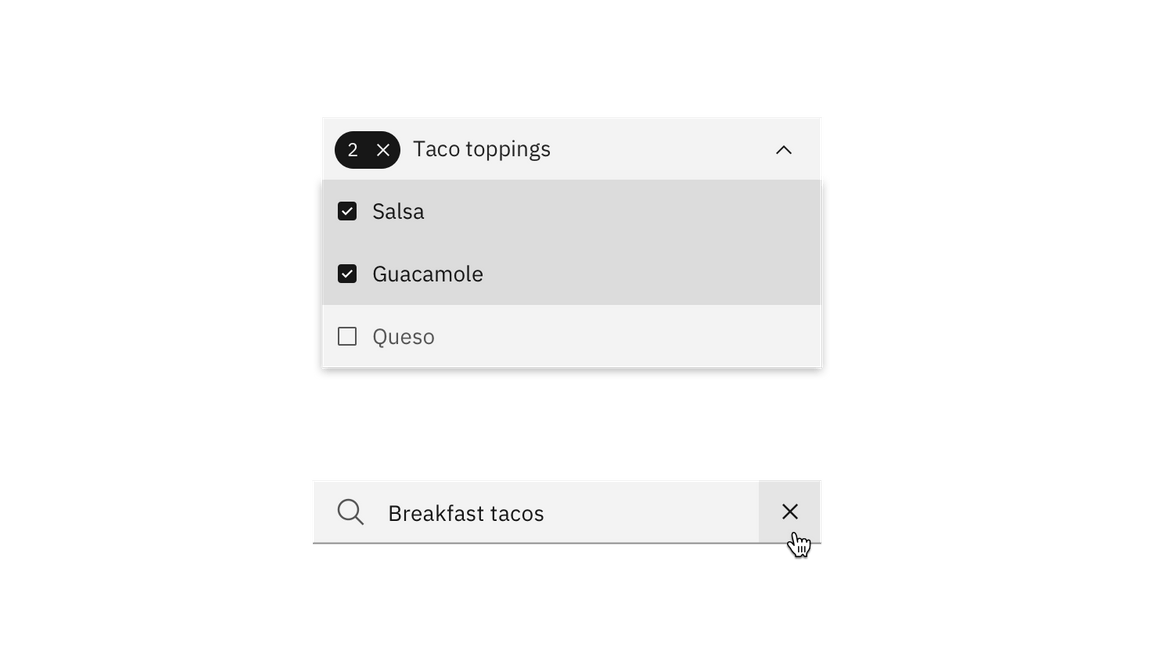Click the upward chevron in the dropdown header
This screenshot has height=668, width=1152.
pos(784,148)
